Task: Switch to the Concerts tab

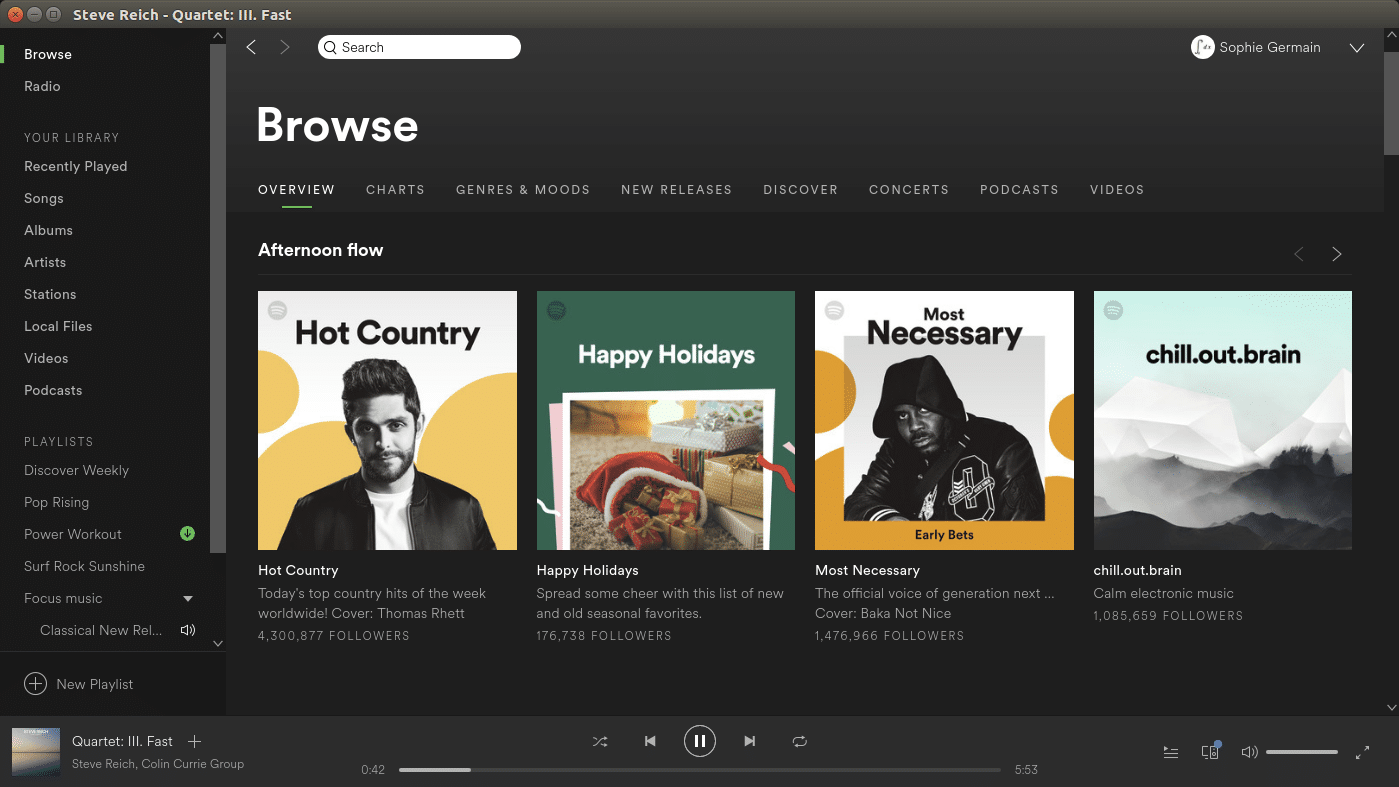Action: [909, 189]
